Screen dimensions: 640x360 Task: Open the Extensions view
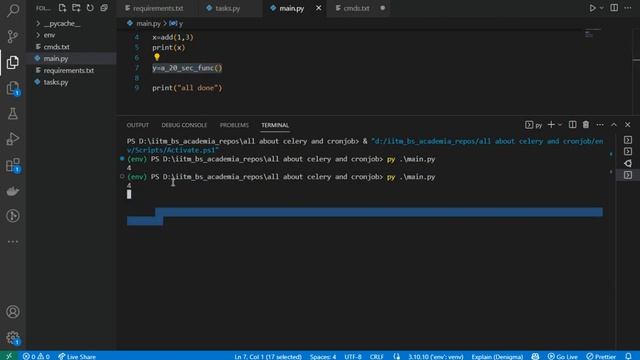tap(13, 165)
